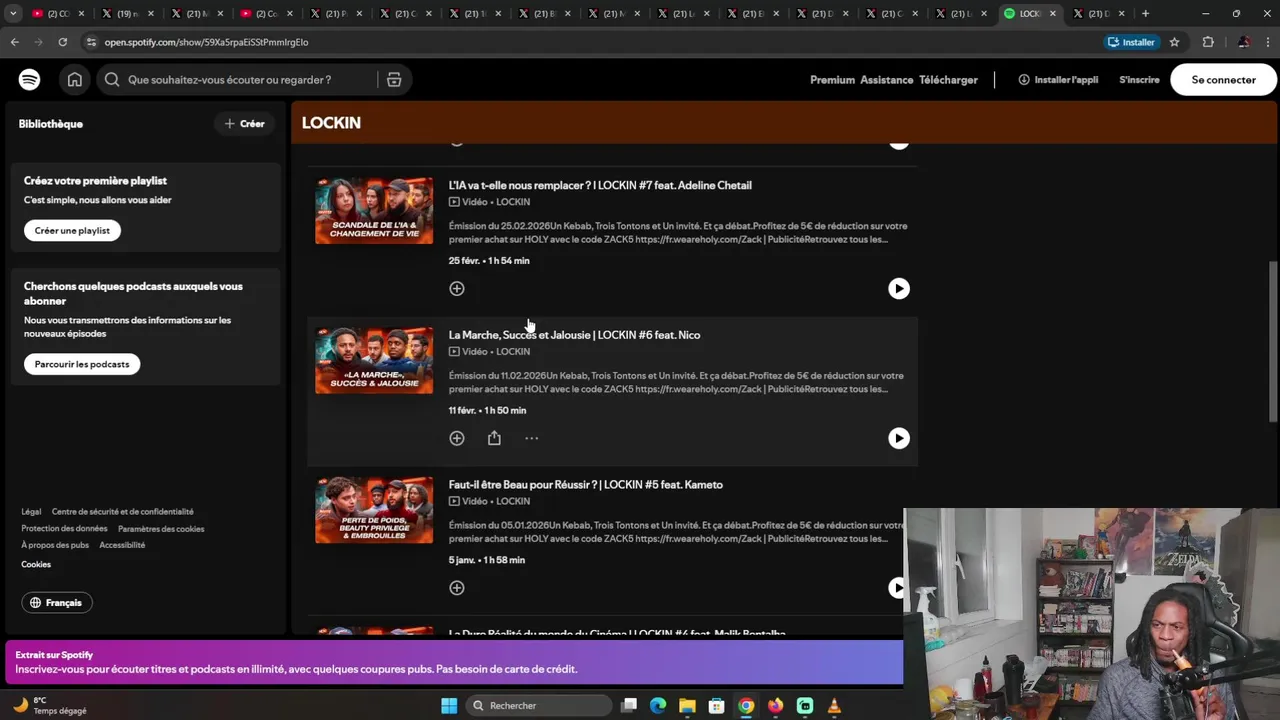Play LOCKIN #6 feat. Nico
The image size is (1280, 720).
click(899, 438)
